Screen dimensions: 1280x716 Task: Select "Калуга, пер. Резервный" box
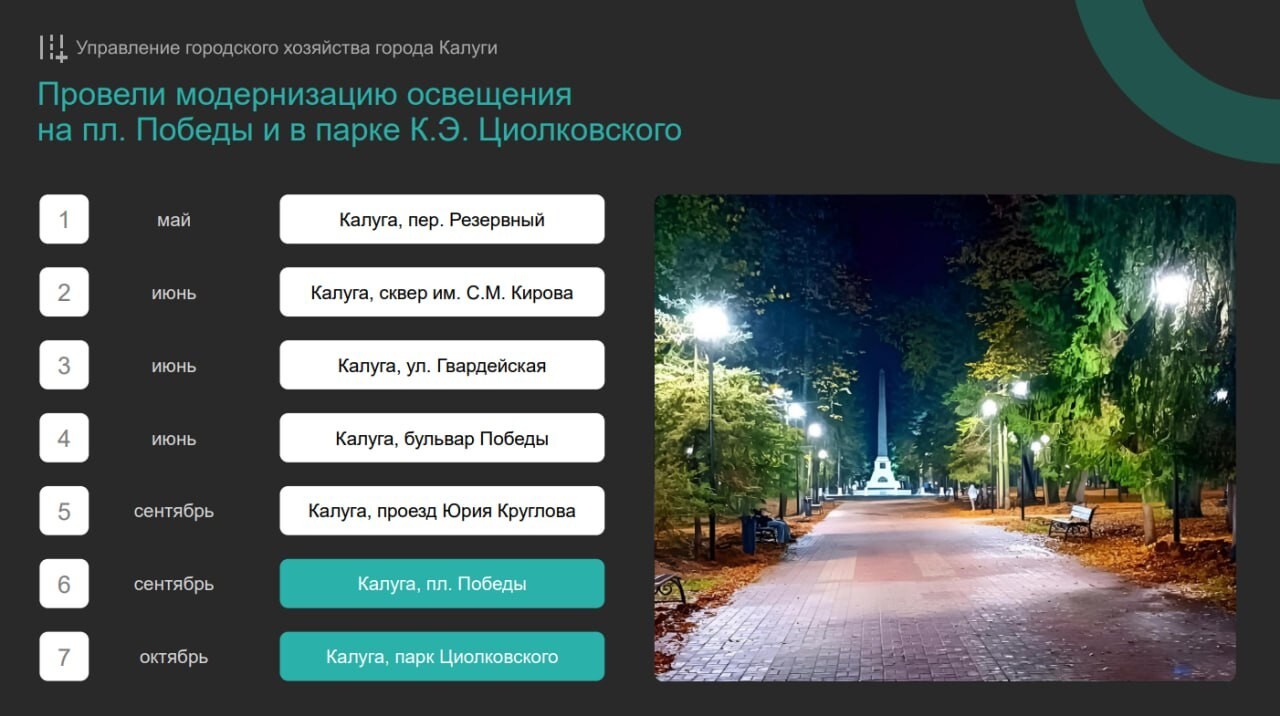(442, 219)
